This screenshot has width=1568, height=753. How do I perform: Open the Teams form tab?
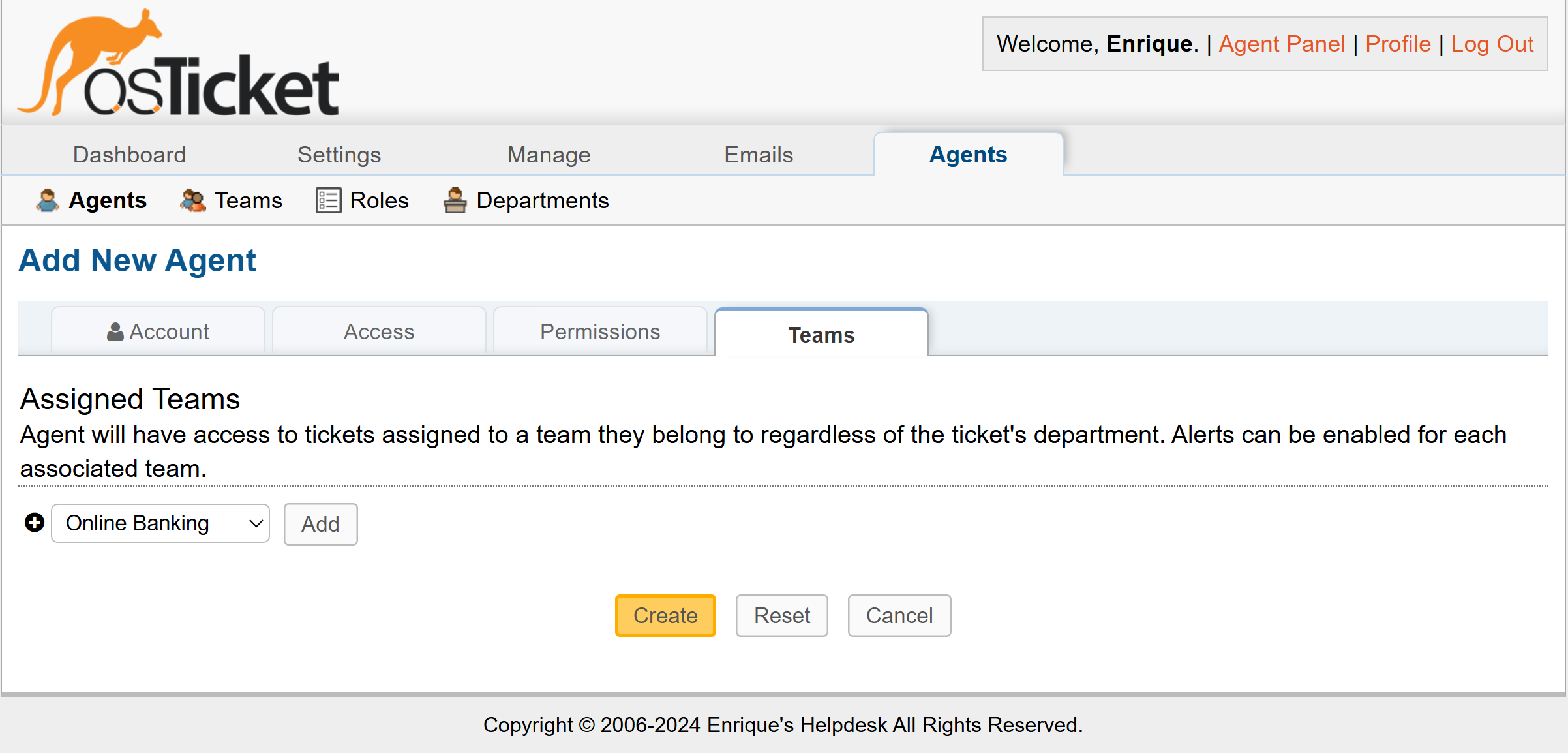tap(821, 334)
